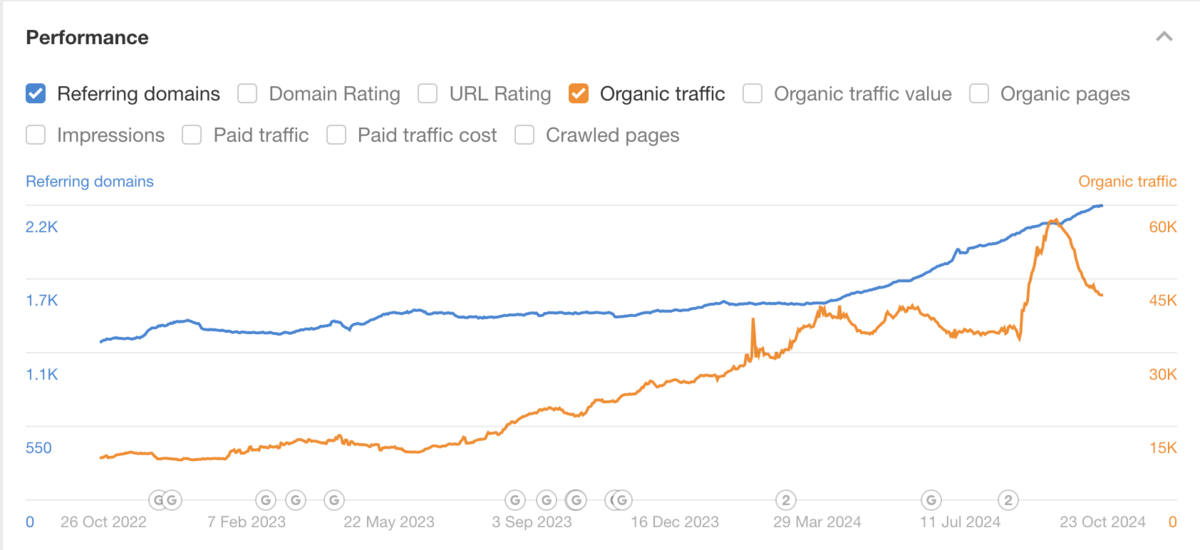
Task: Tick the Paid traffic checkbox
Action: click(192, 135)
